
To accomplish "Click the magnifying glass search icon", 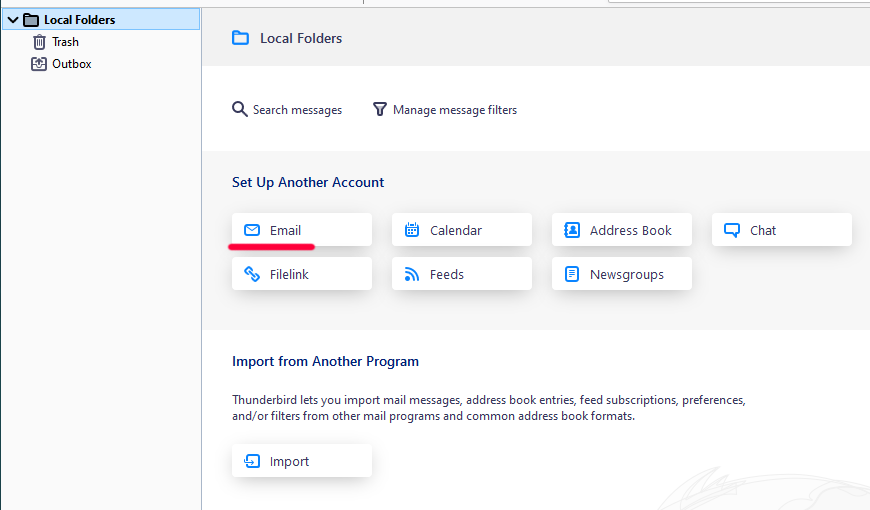I will [240, 109].
